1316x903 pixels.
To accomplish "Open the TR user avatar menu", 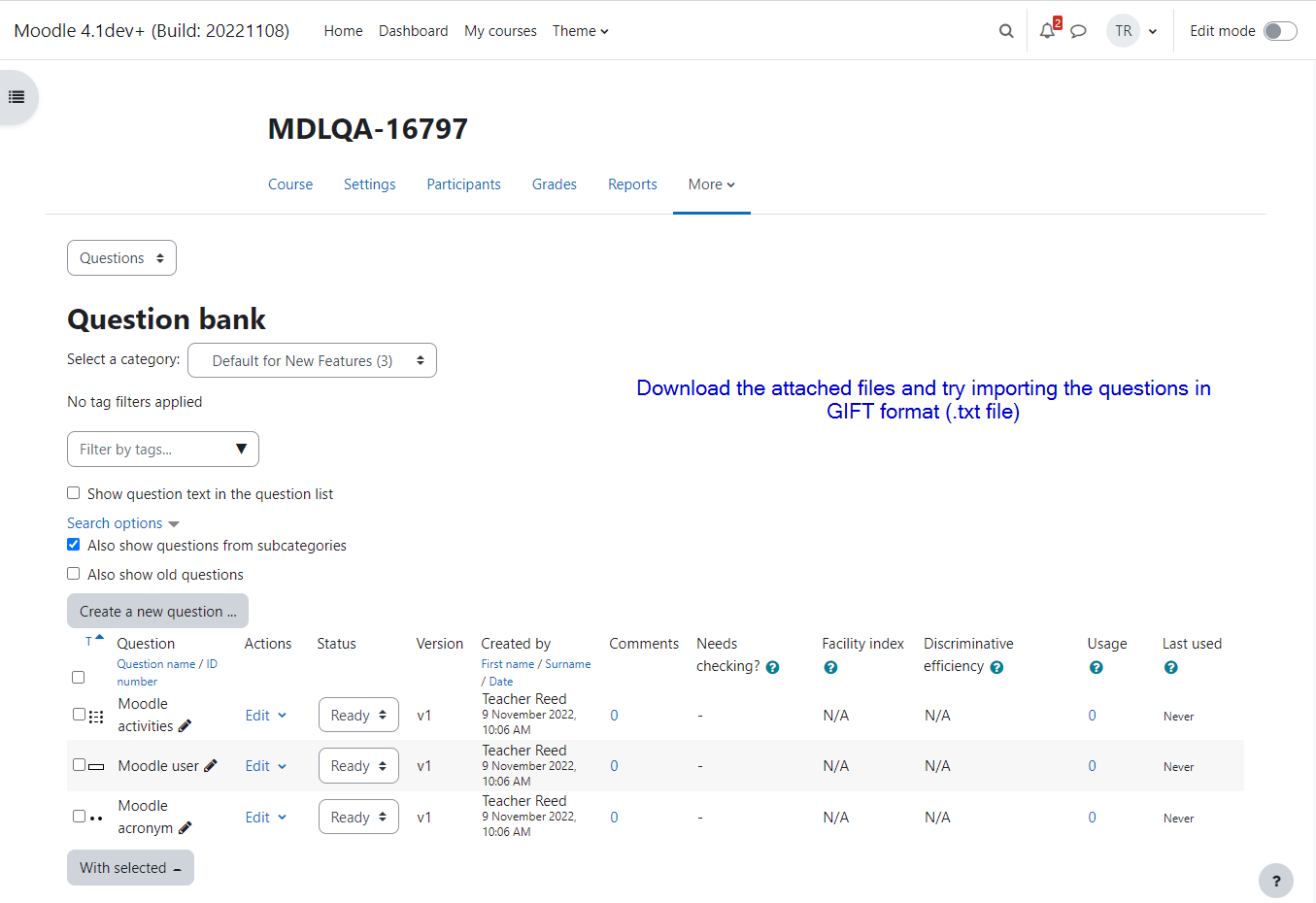I will 1123,31.
